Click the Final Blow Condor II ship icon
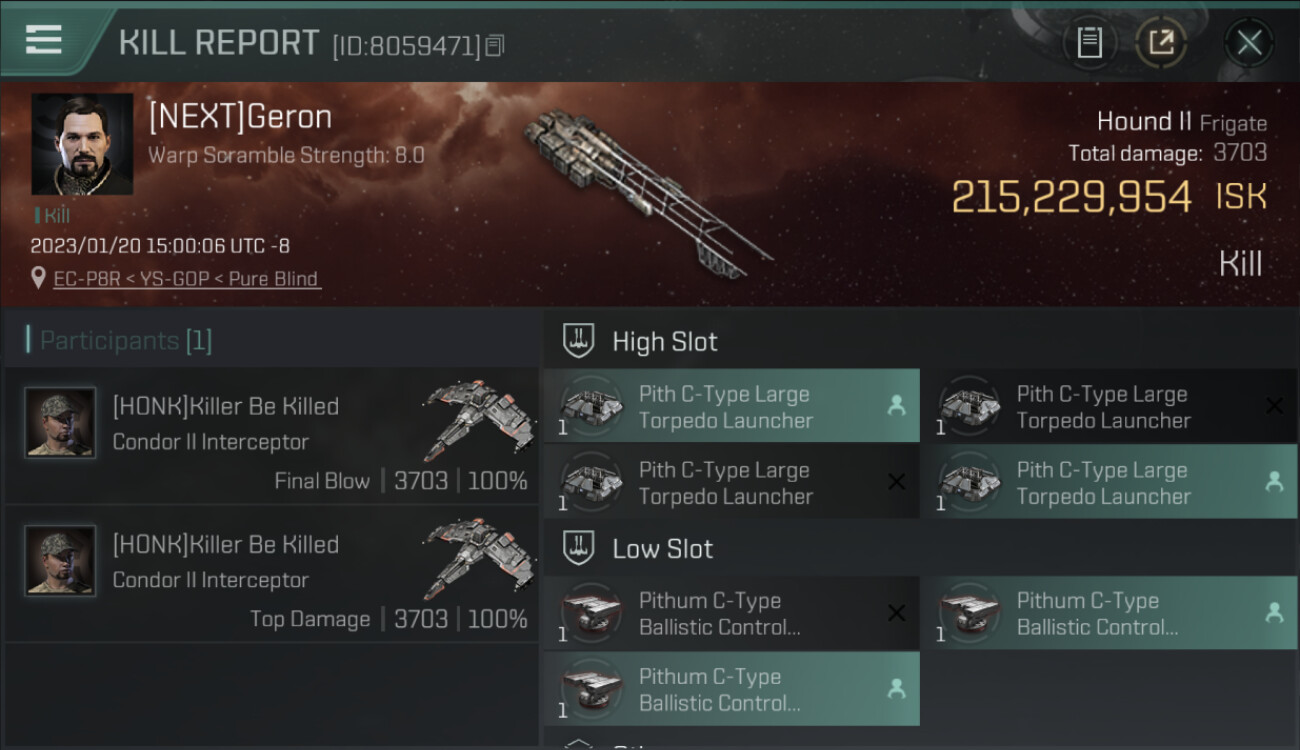Viewport: 1300px width, 750px height. [478, 420]
